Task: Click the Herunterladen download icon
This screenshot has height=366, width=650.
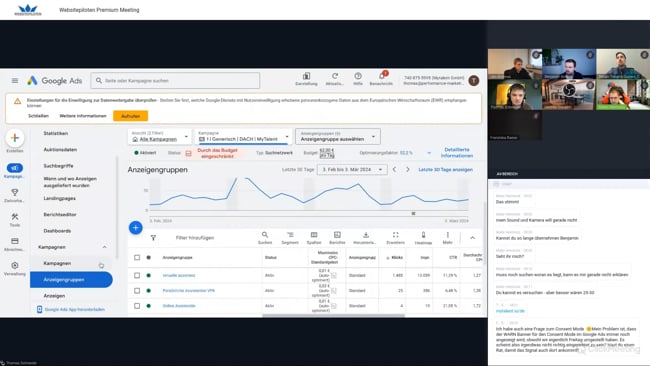Action: [x=366, y=235]
